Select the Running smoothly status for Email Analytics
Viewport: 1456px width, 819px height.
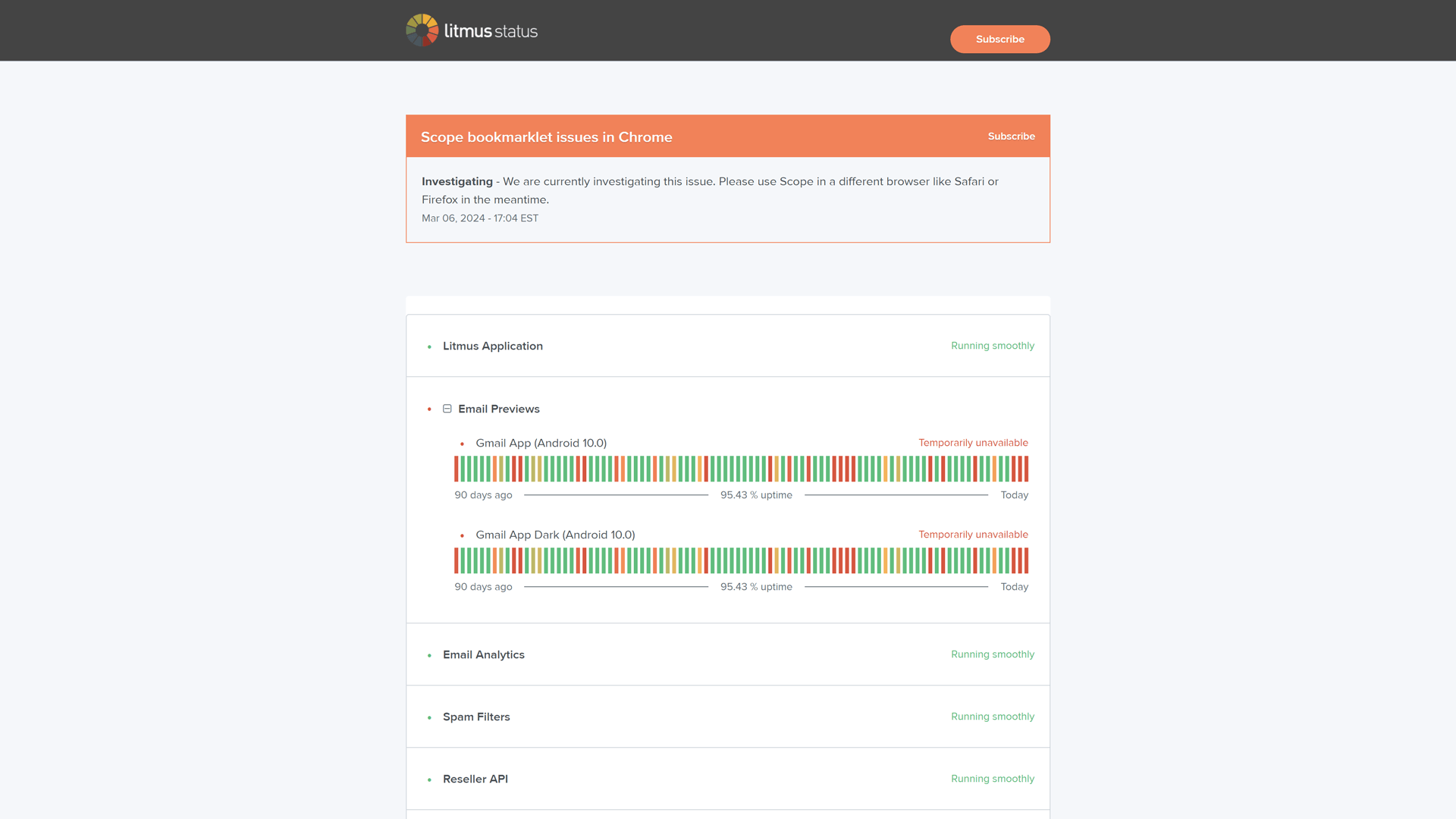pos(993,654)
